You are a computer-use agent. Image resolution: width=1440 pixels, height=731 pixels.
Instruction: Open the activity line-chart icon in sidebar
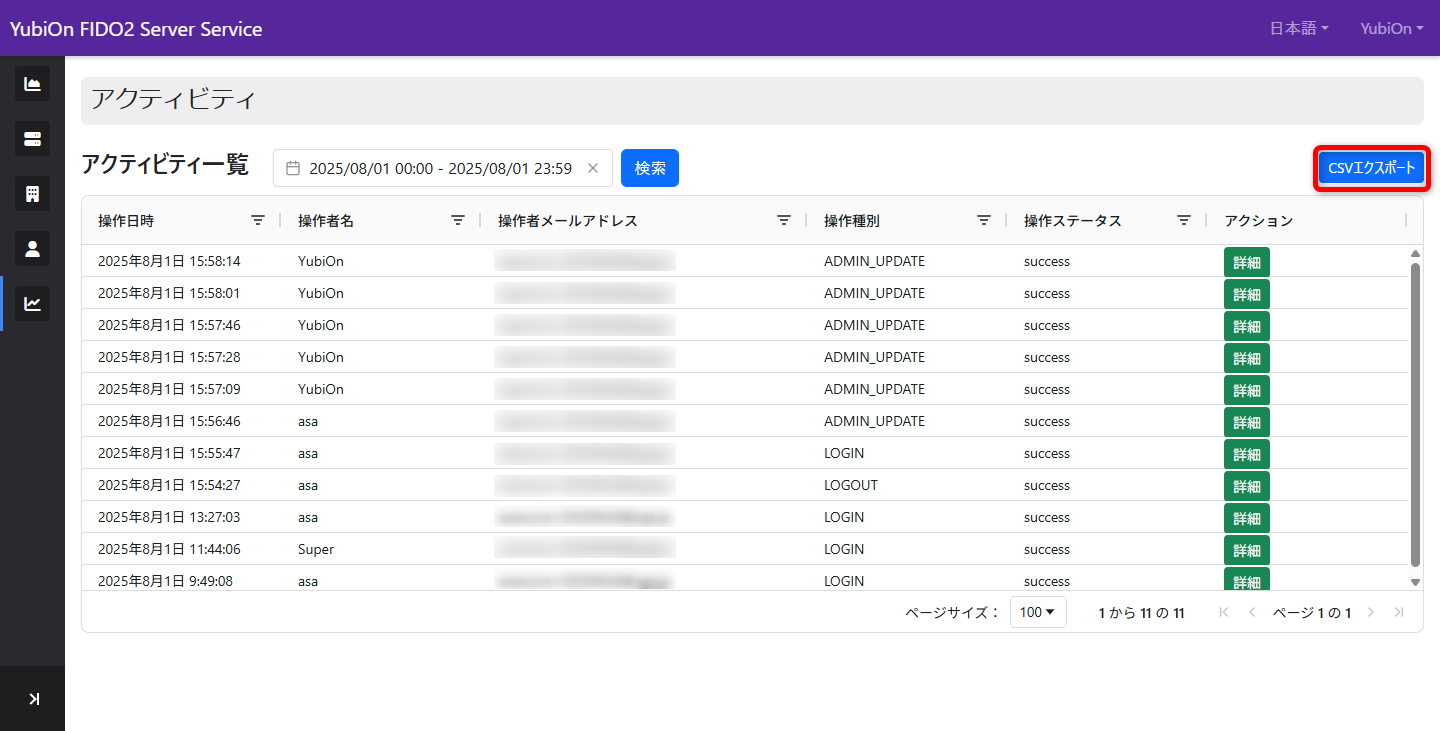pos(32,303)
